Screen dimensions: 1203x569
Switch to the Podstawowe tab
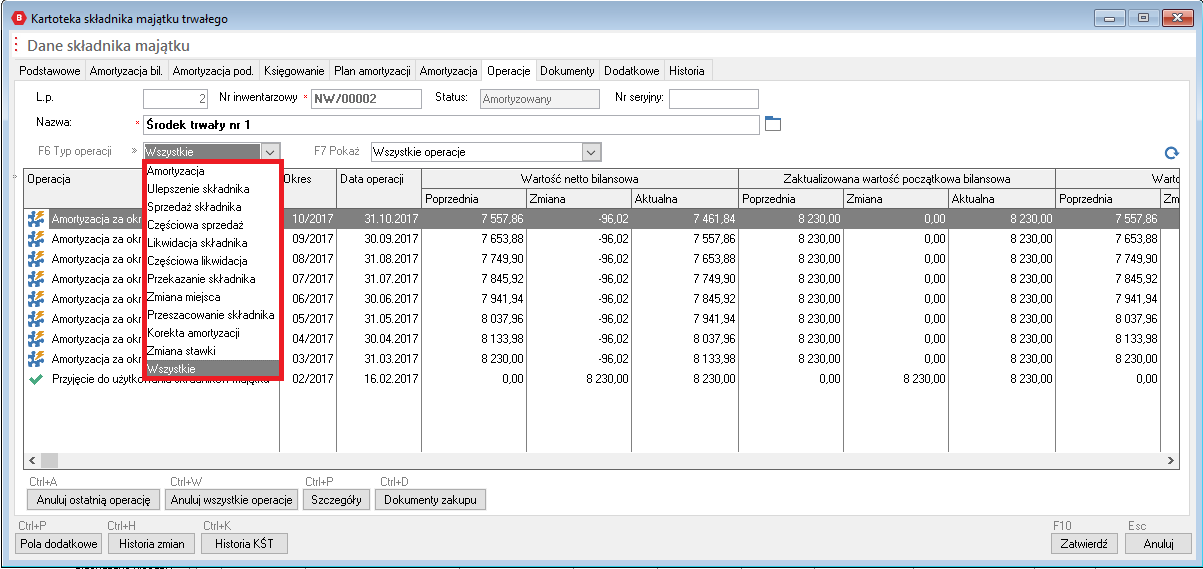click(50, 71)
